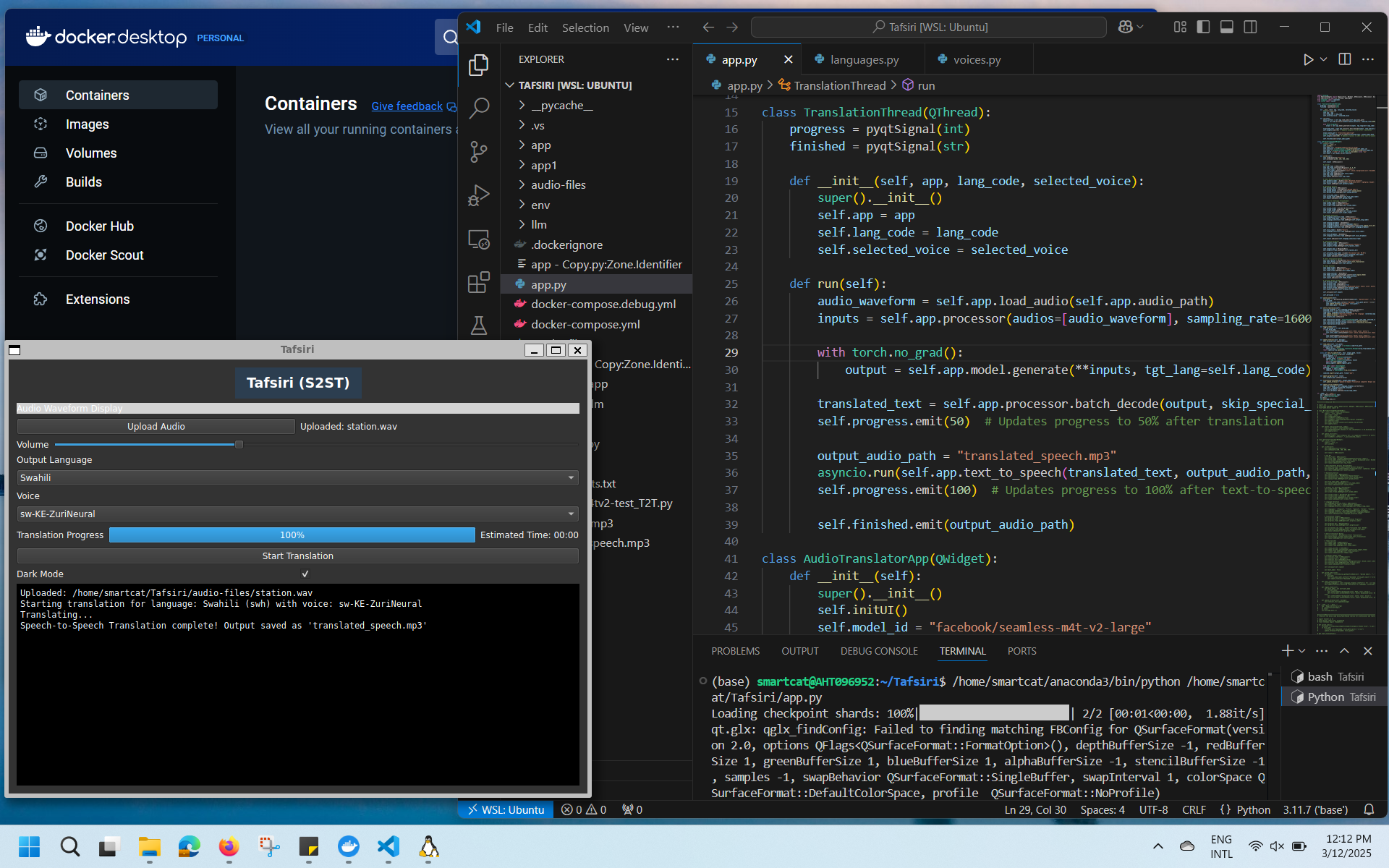
Task: Open the Selection menu in VS Code
Action: (585, 27)
